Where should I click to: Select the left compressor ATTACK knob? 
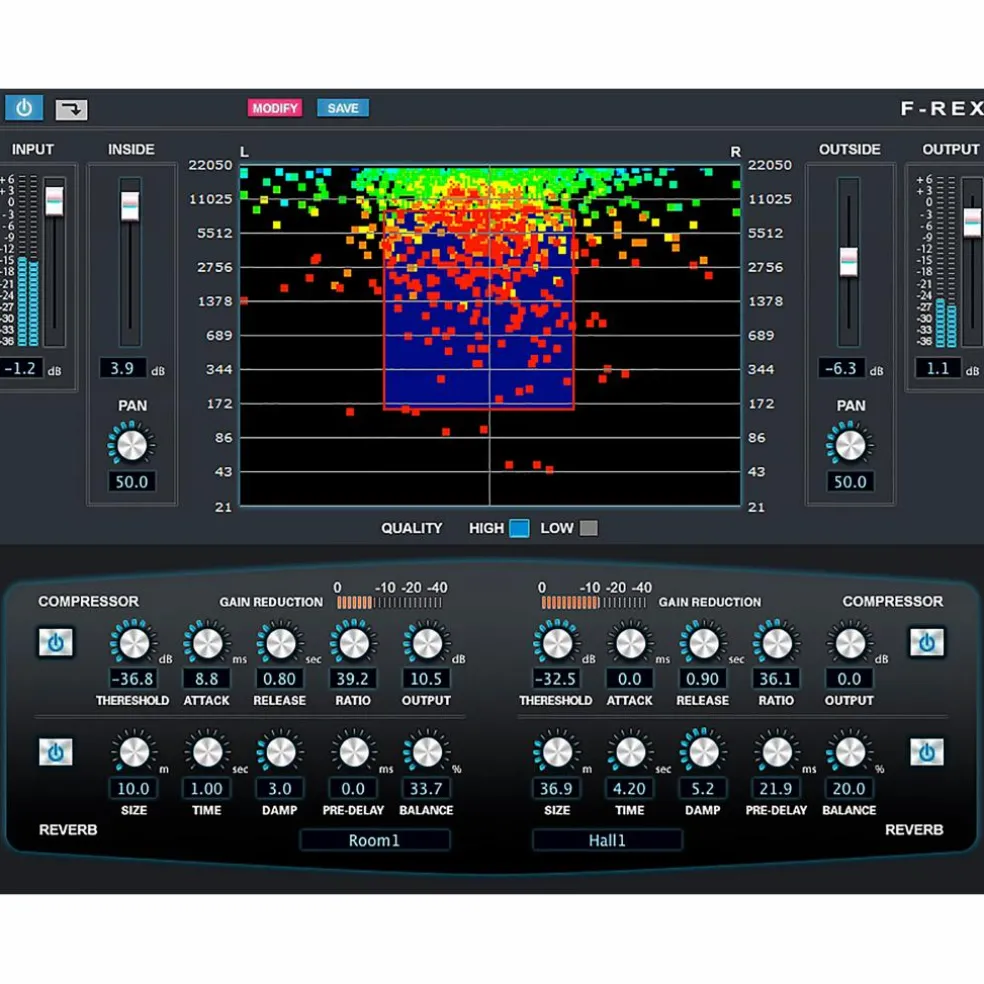coord(207,643)
